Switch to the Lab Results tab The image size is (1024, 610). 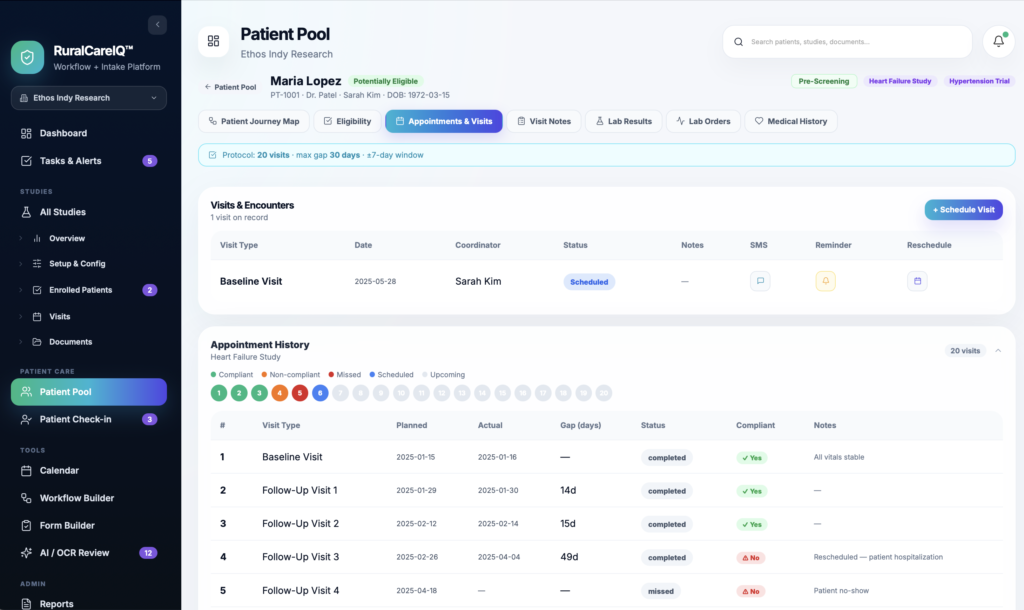pos(624,121)
